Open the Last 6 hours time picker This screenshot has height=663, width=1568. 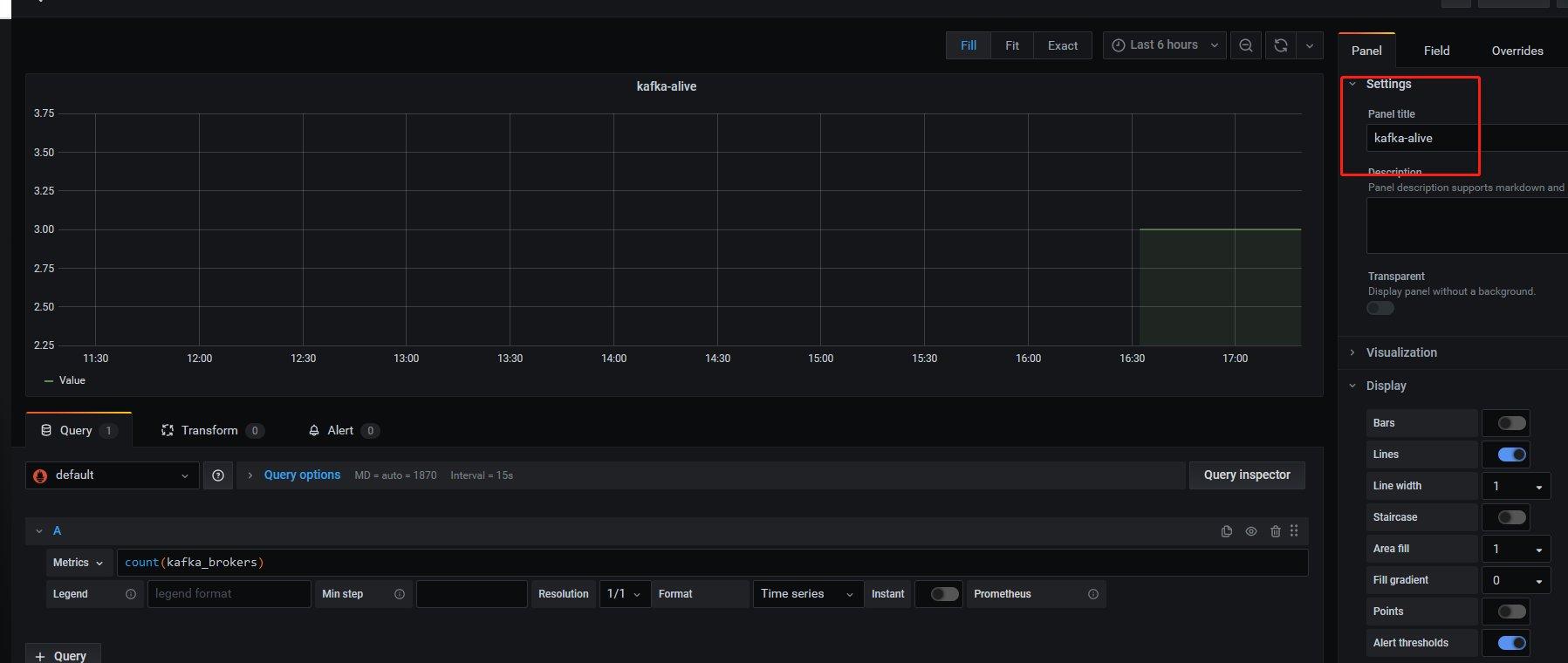click(1165, 45)
